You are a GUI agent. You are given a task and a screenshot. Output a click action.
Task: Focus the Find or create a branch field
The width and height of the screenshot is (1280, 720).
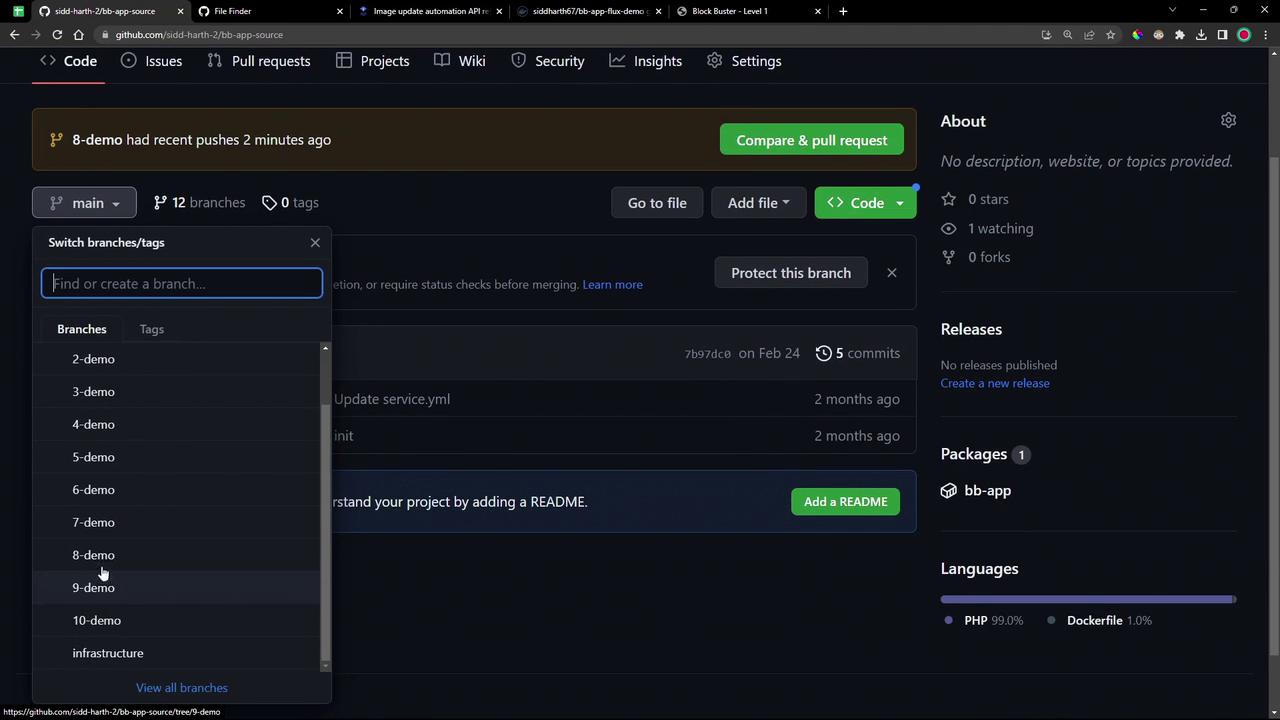[182, 284]
